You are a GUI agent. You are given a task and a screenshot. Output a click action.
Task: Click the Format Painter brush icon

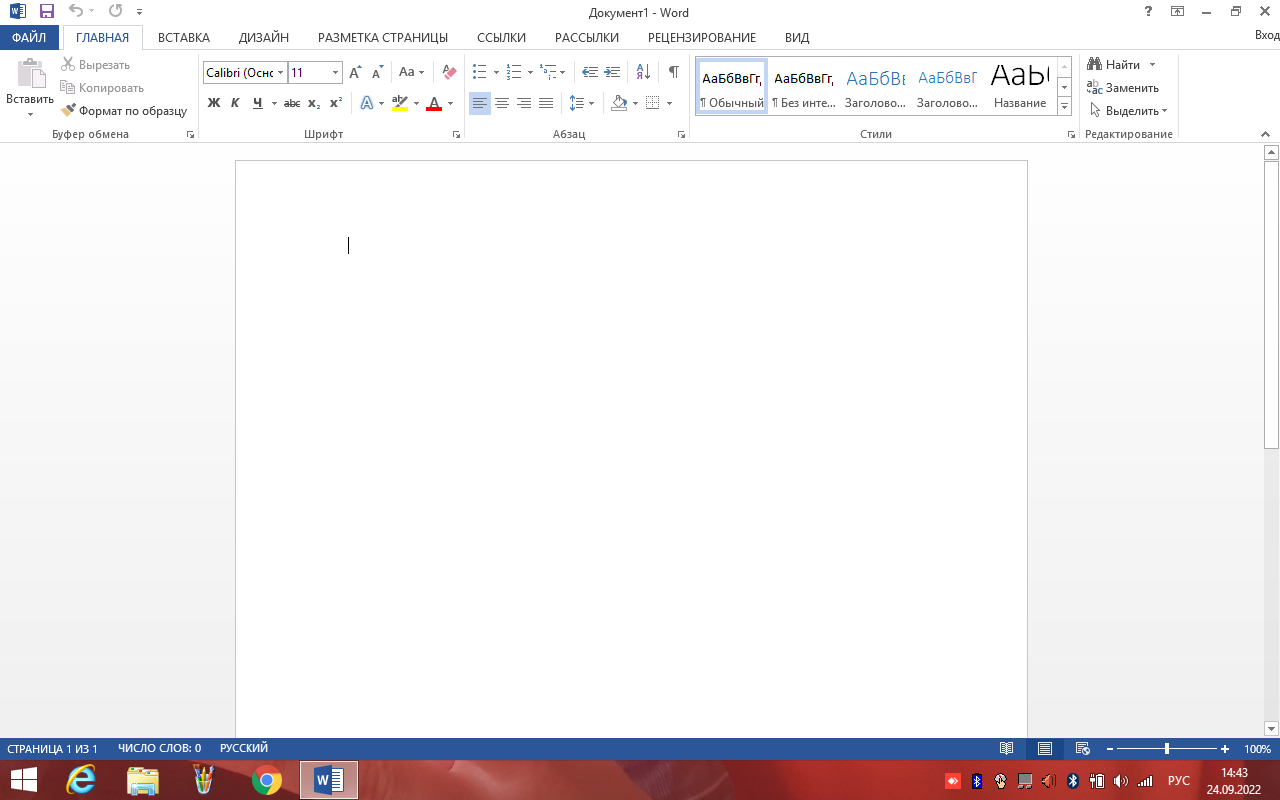point(69,111)
